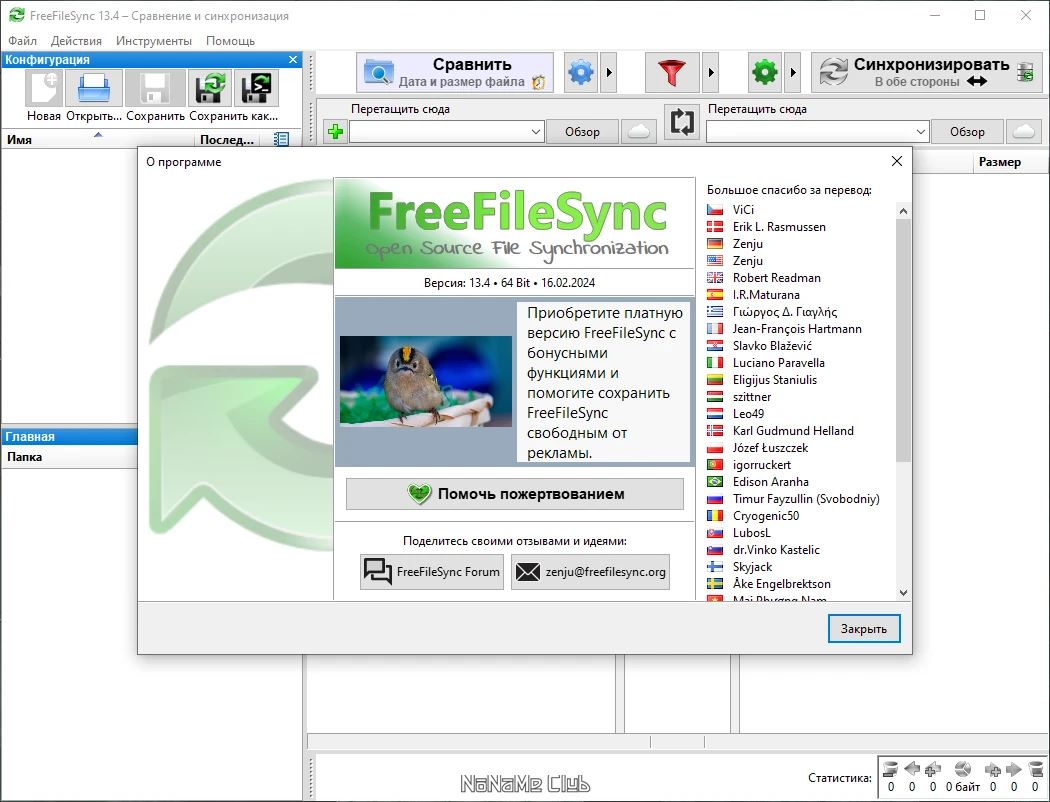Close the Конфигурация panel
This screenshot has width=1050, height=802.
pos(293,60)
